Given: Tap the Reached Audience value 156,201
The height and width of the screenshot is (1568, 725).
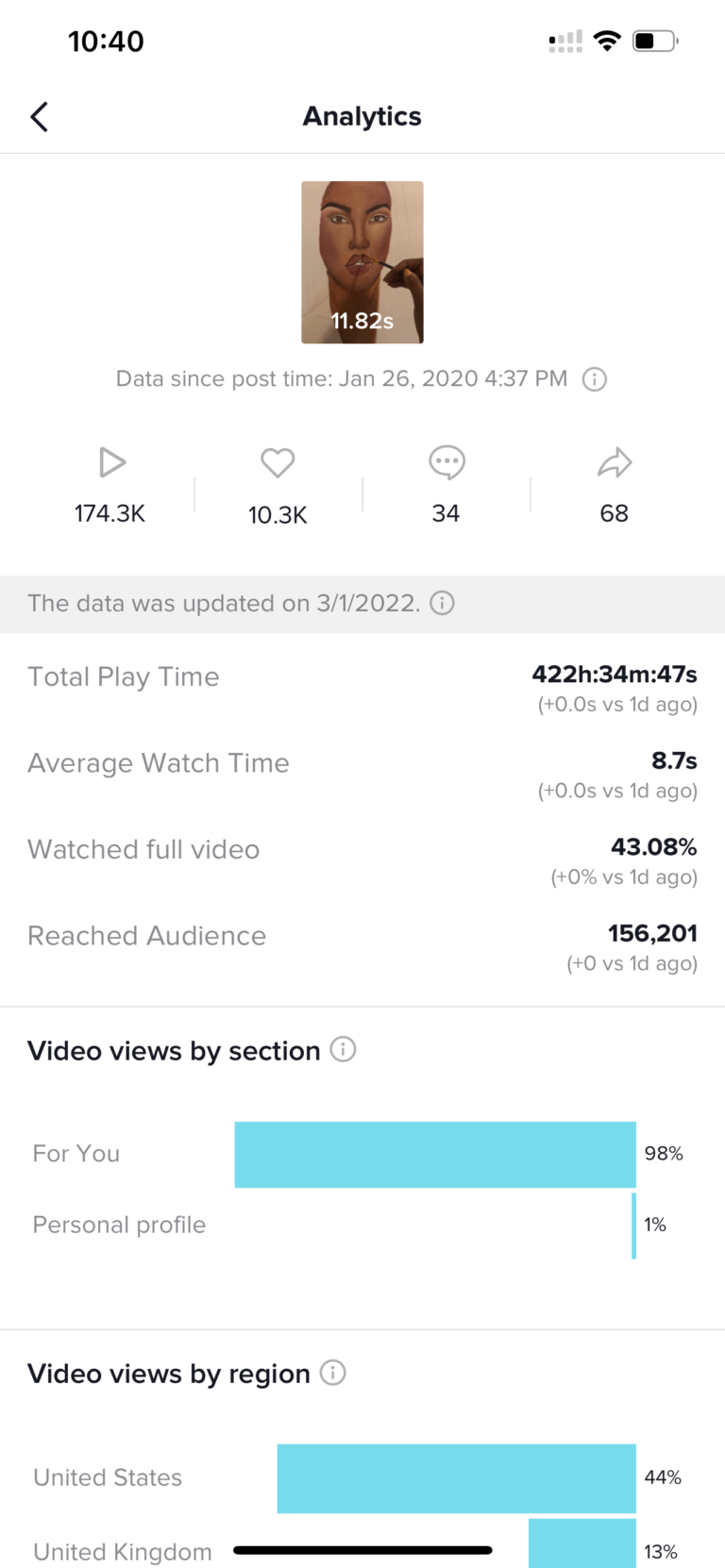Looking at the screenshot, I should point(652,934).
